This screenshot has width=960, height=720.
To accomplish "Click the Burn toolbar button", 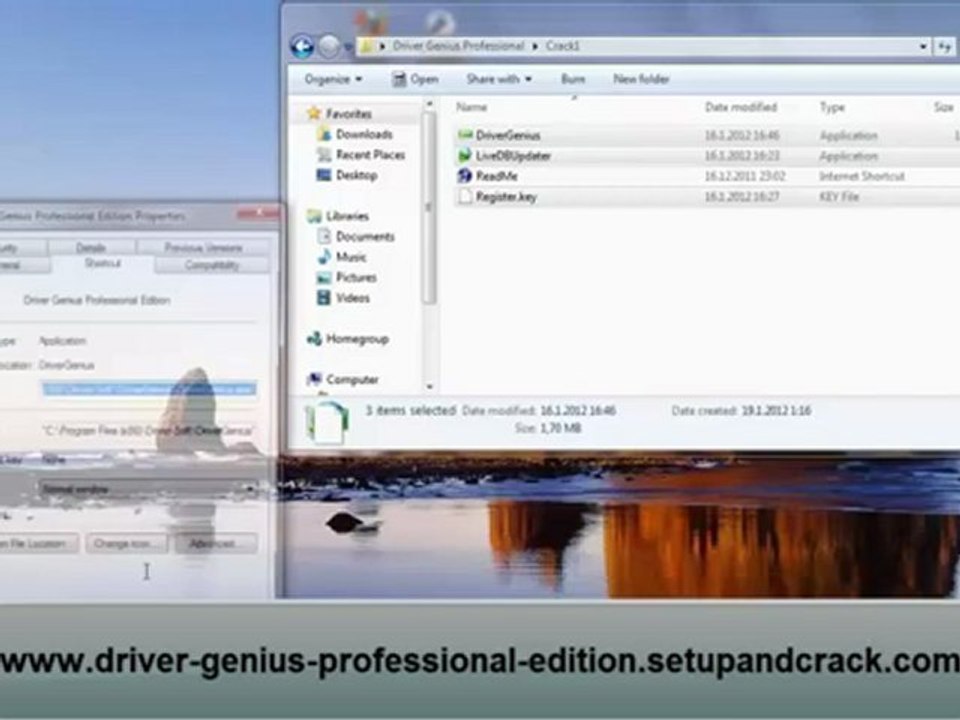I will click(572, 79).
